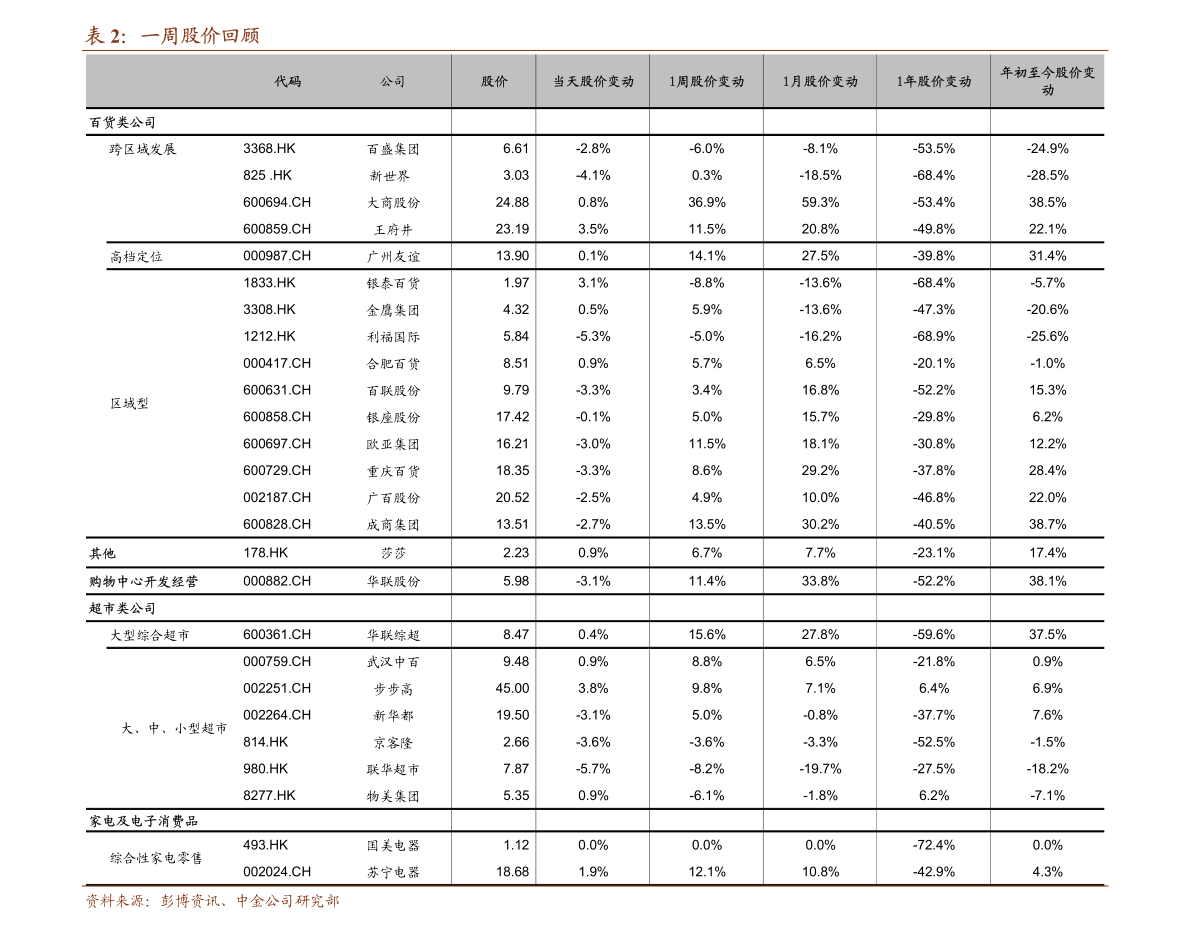This screenshot has height=929, width=1190.
Task: Click stock code 3368.HK
Action: pos(269,149)
